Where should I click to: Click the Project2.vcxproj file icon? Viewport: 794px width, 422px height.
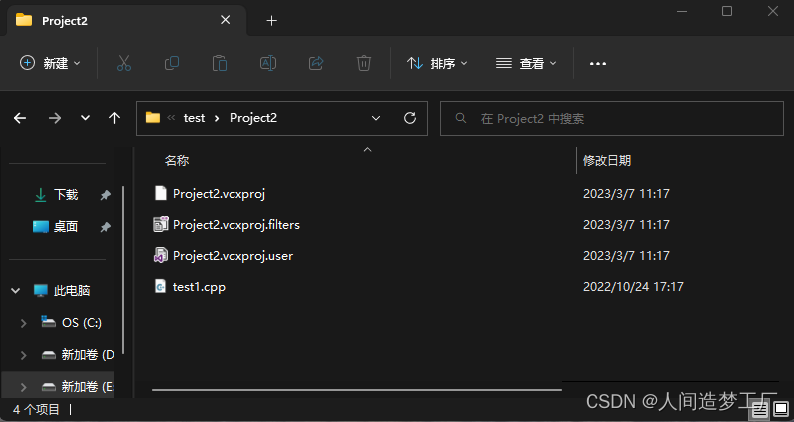point(161,193)
